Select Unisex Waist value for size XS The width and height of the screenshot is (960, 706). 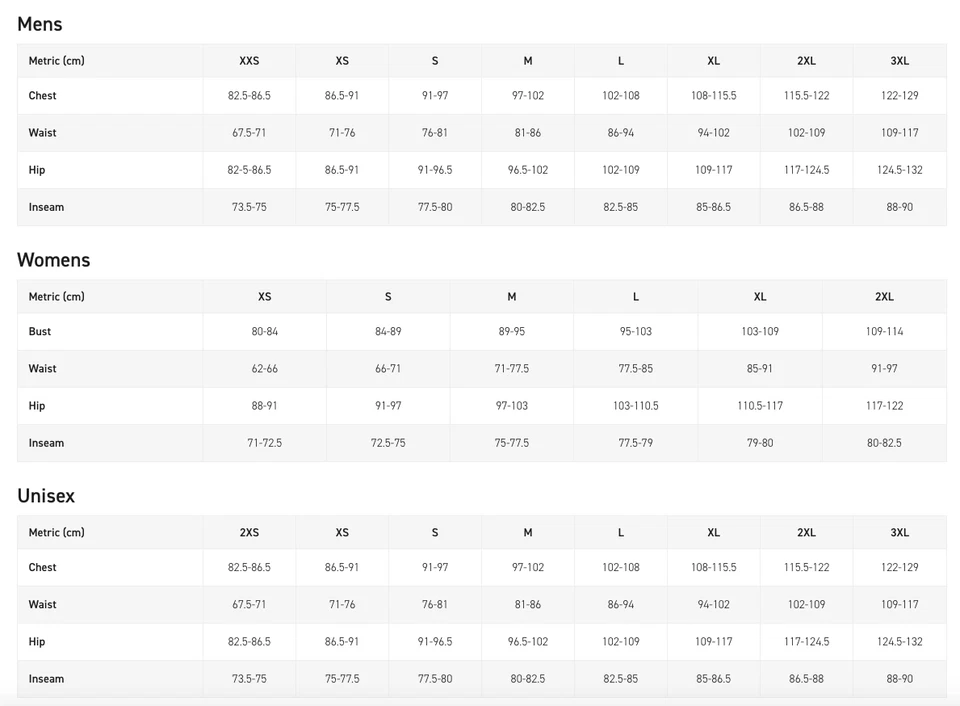pos(342,605)
